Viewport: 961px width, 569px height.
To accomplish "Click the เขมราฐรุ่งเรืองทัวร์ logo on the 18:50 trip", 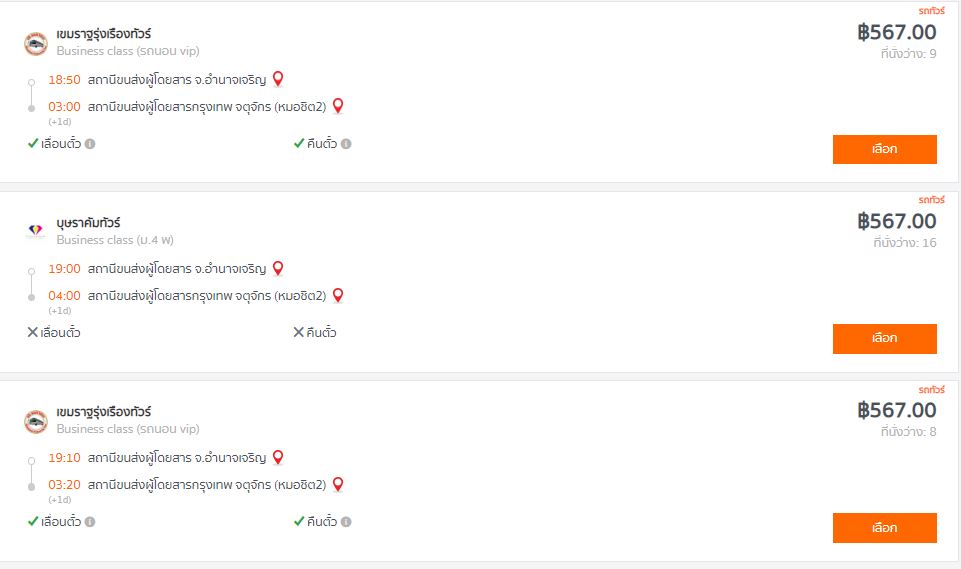I will pyautogui.click(x=36, y=44).
